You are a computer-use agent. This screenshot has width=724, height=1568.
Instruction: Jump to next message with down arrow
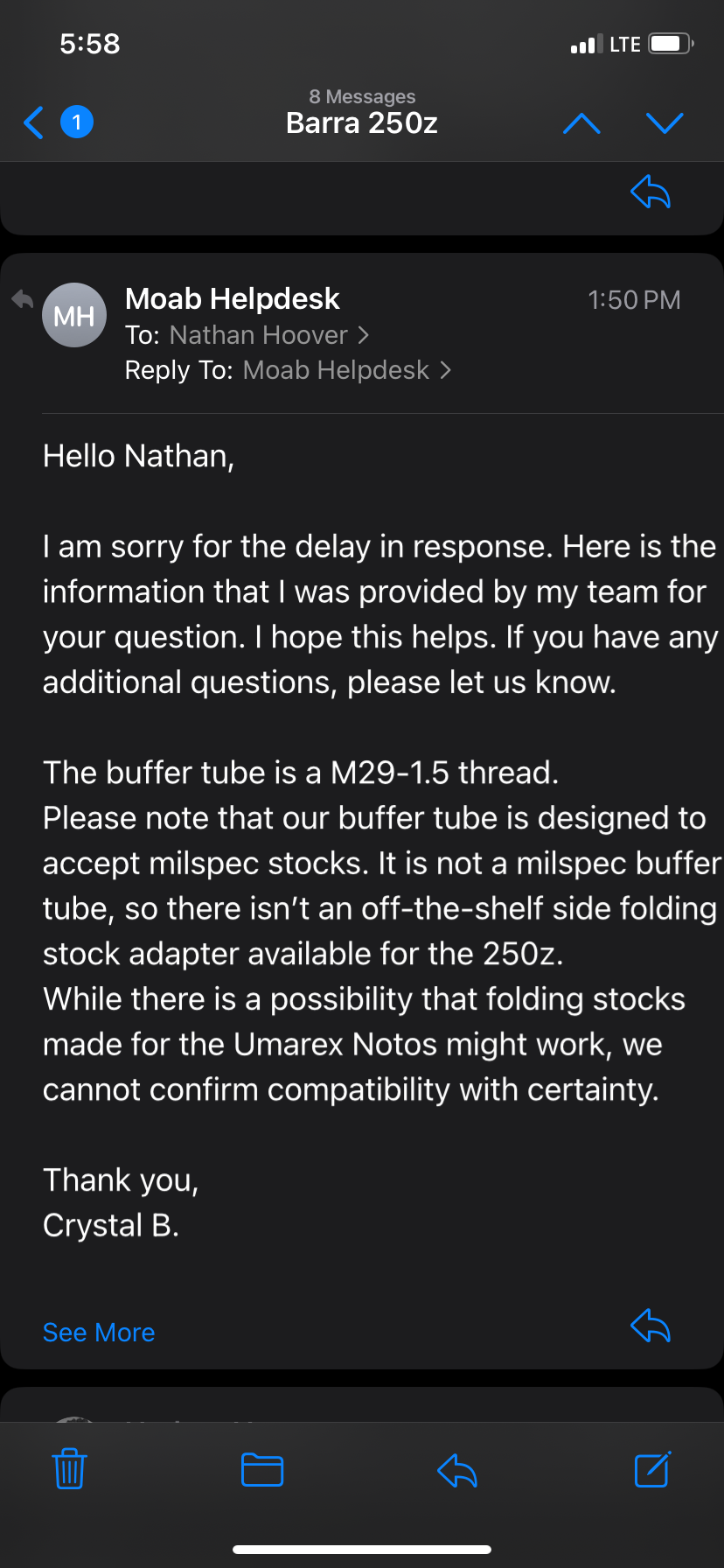pos(665,123)
